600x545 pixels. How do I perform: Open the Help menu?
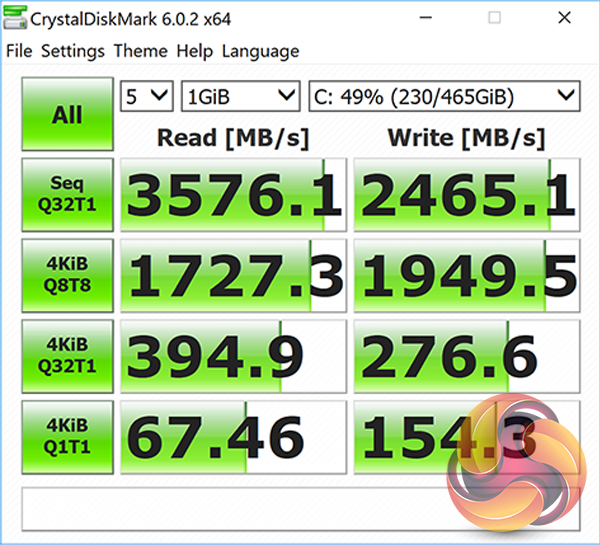click(194, 51)
